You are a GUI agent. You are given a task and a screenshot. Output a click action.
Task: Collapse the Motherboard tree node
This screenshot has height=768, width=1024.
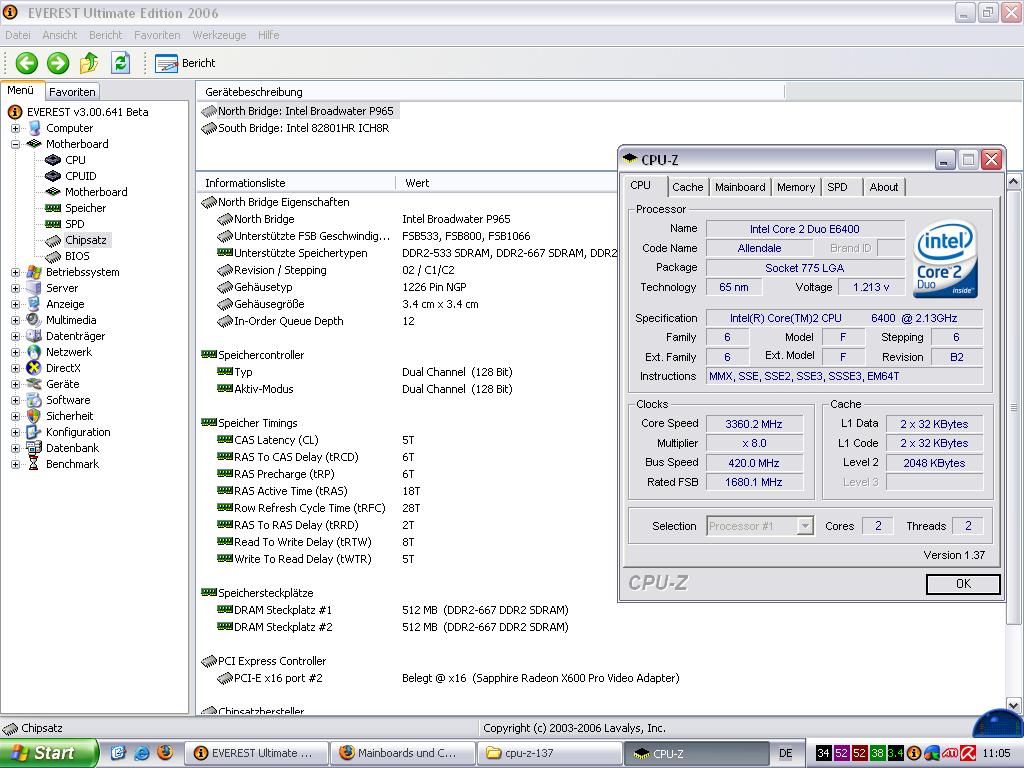(15, 144)
